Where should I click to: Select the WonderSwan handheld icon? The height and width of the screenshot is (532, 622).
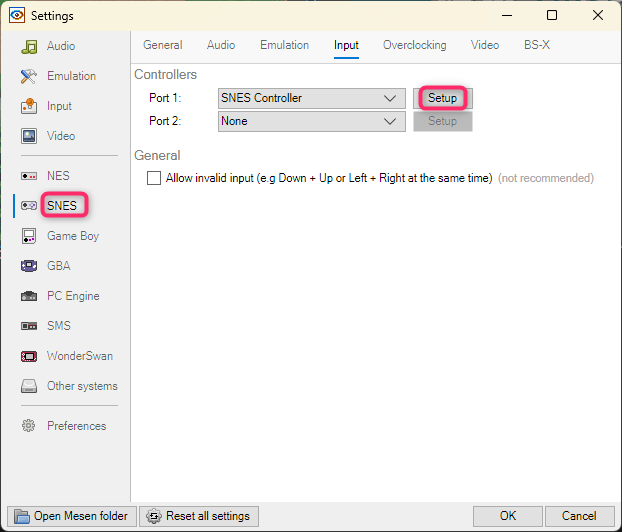(29, 356)
